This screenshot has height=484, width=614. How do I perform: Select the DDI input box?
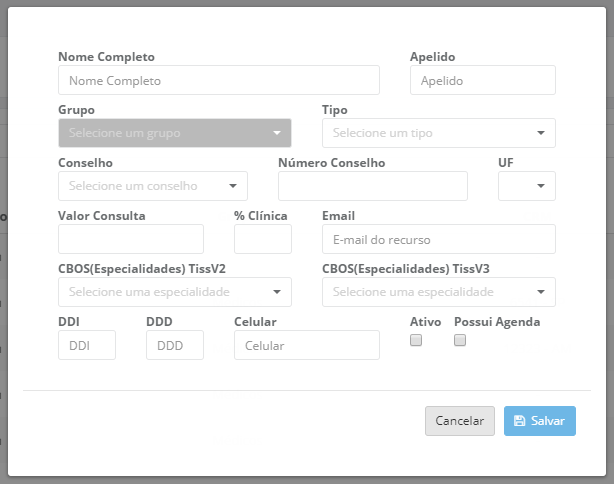(x=87, y=345)
